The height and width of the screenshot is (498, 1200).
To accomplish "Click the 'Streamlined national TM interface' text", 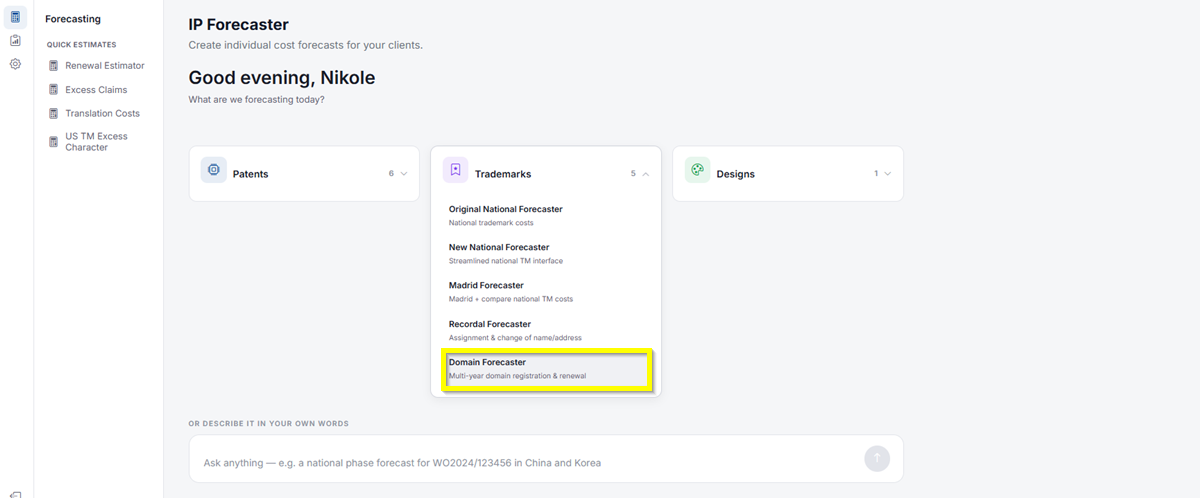I will click(506, 261).
